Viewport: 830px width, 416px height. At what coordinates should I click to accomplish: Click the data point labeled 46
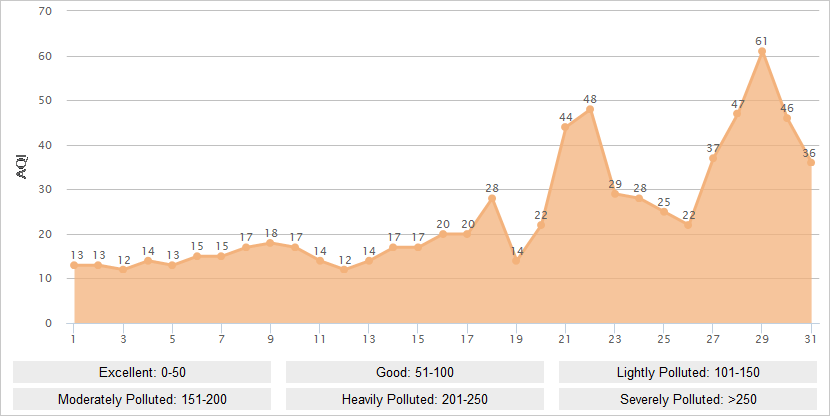click(x=786, y=118)
